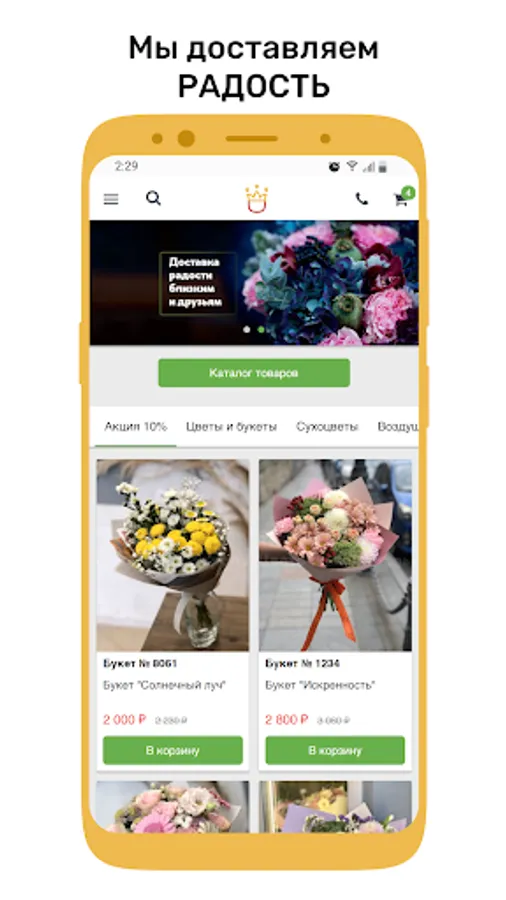Tap the Wi-Fi status icon
The height and width of the screenshot is (900, 506).
(352, 166)
